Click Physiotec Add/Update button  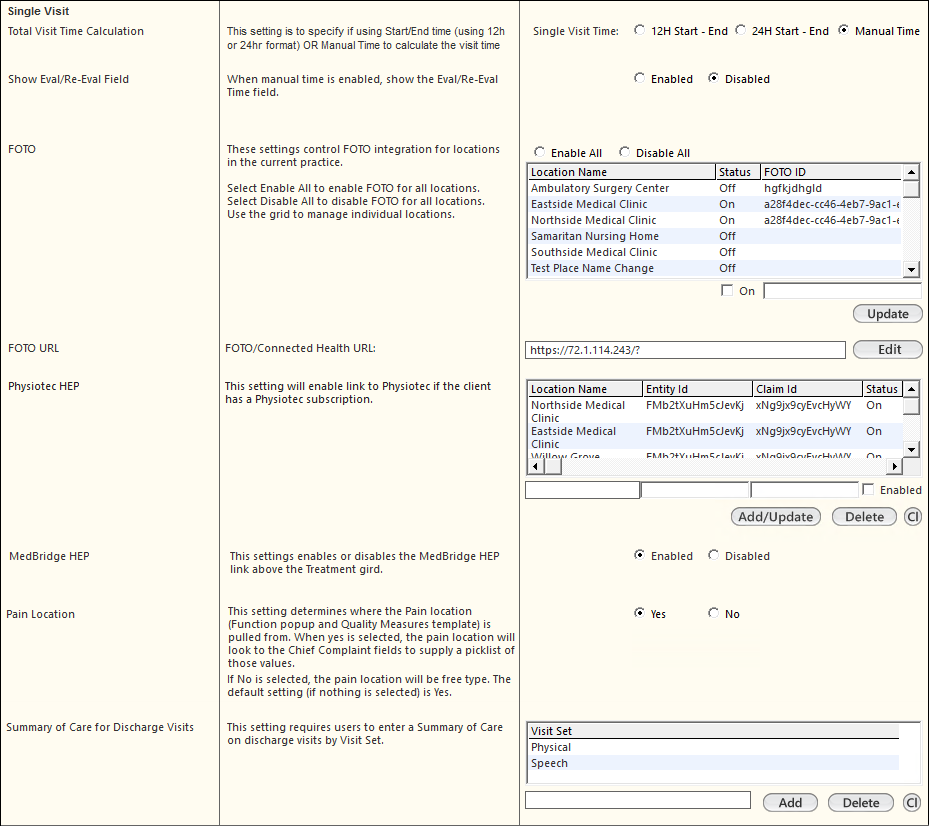coord(776,517)
